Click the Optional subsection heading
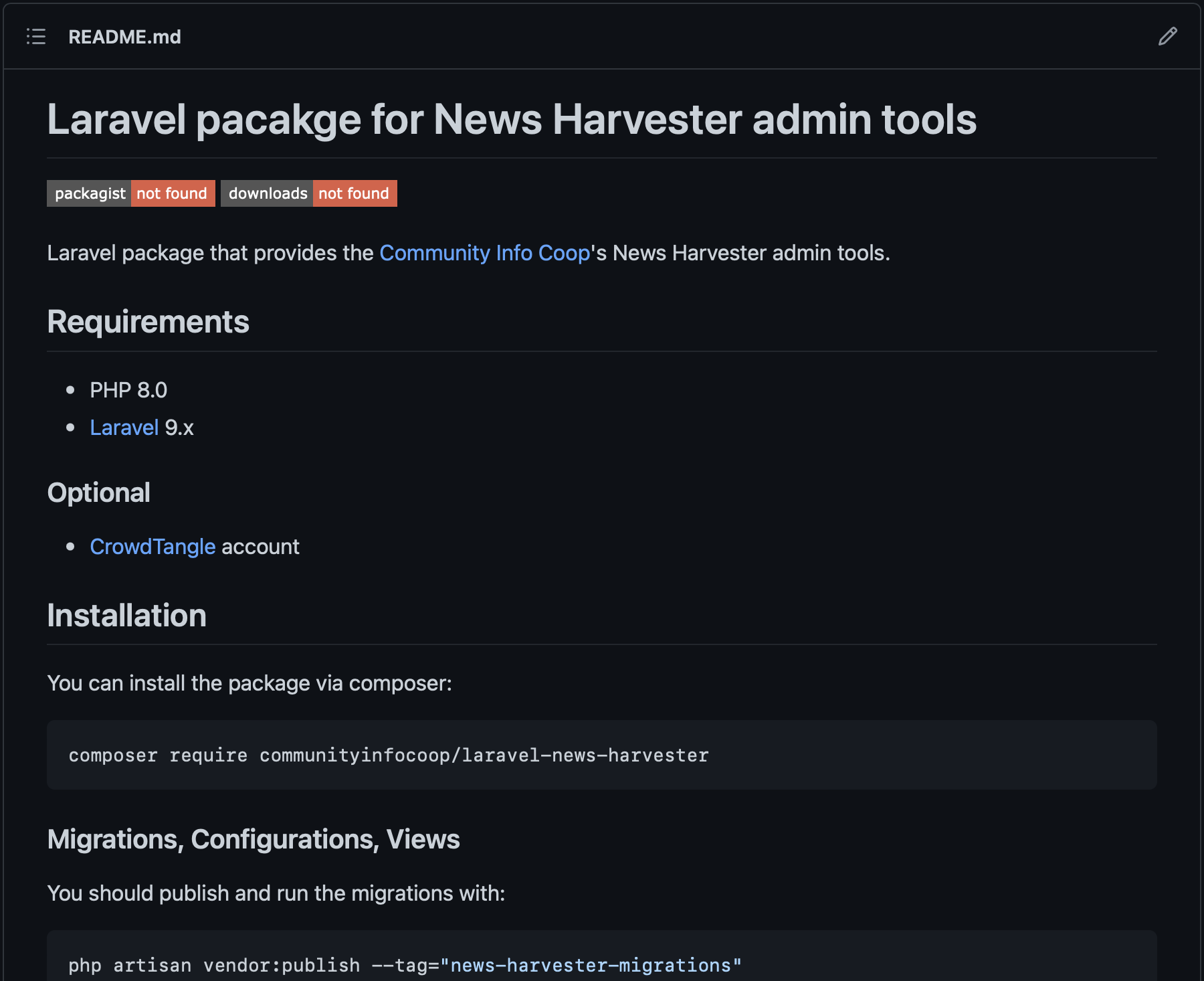The height and width of the screenshot is (981, 1204). click(98, 493)
